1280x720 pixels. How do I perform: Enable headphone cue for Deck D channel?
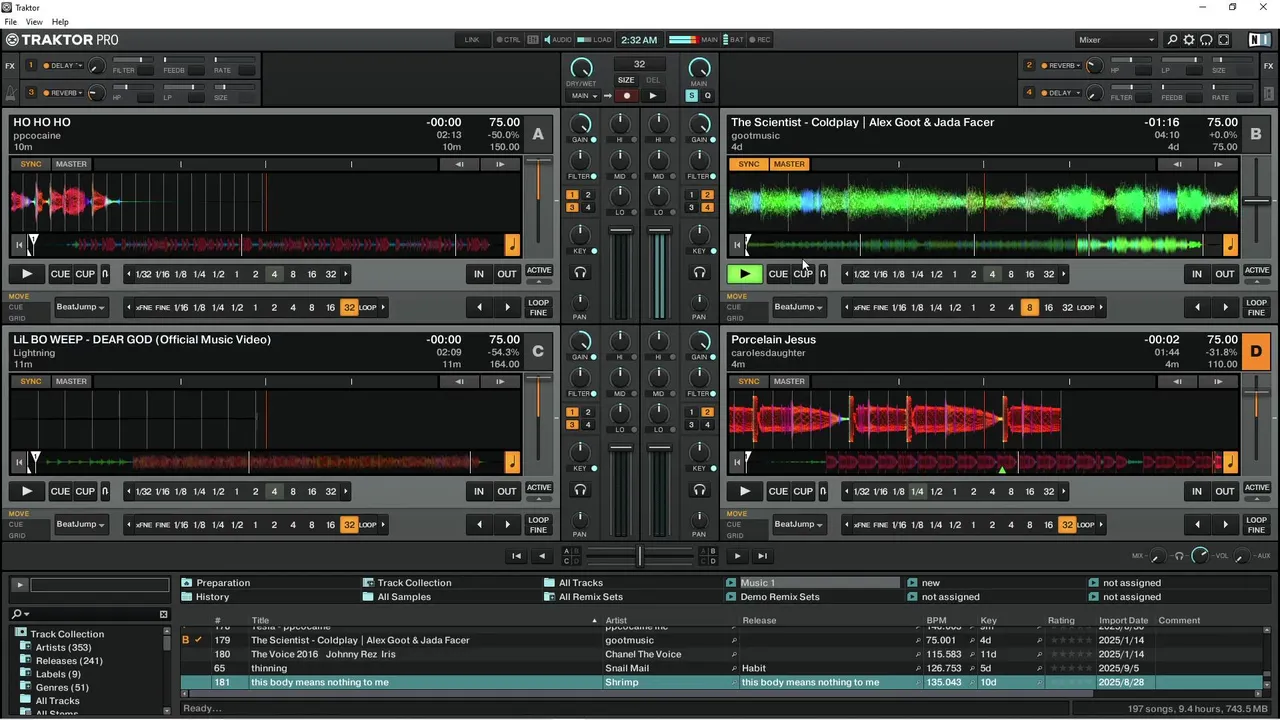pos(699,489)
